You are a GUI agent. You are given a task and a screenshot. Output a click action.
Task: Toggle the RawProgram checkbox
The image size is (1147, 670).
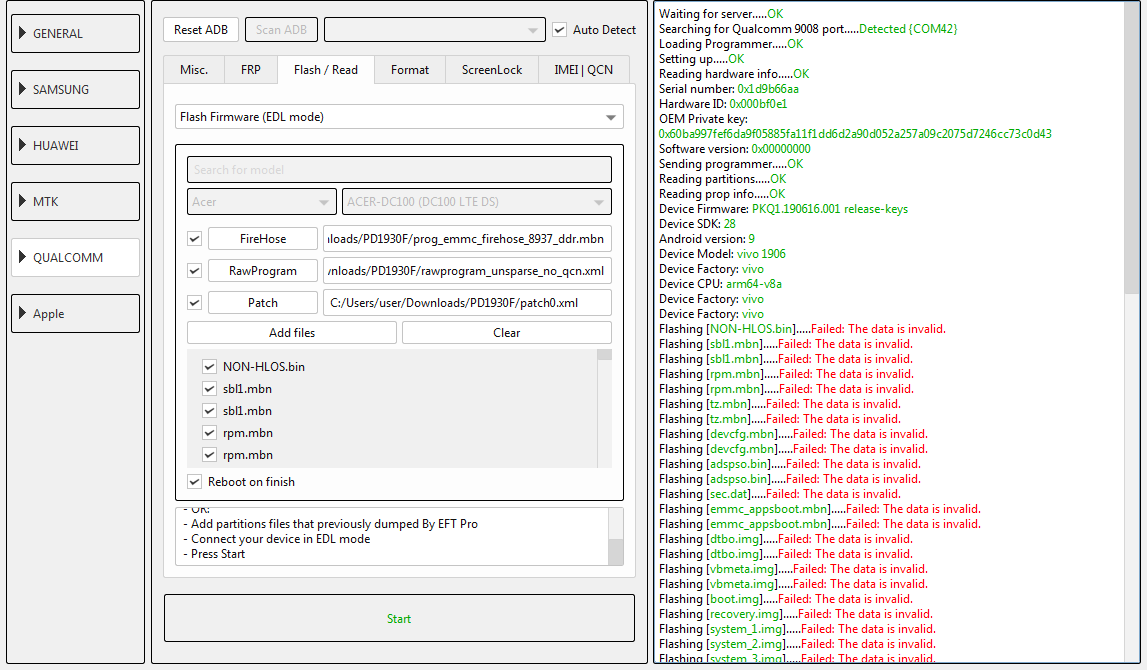click(195, 271)
